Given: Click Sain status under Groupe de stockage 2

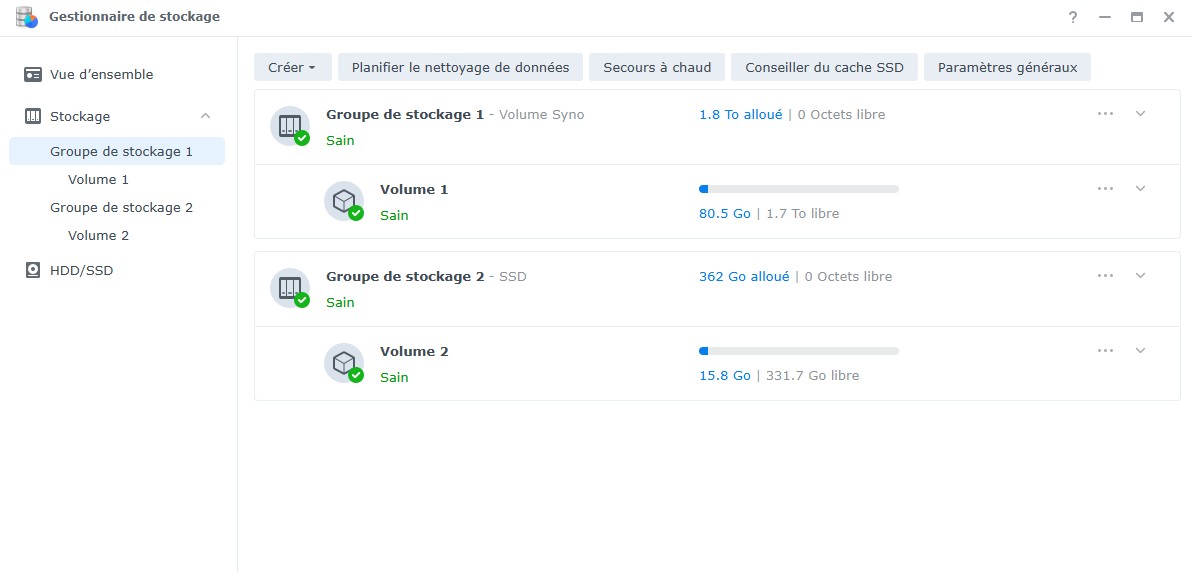Looking at the screenshot, I should 340,303.
